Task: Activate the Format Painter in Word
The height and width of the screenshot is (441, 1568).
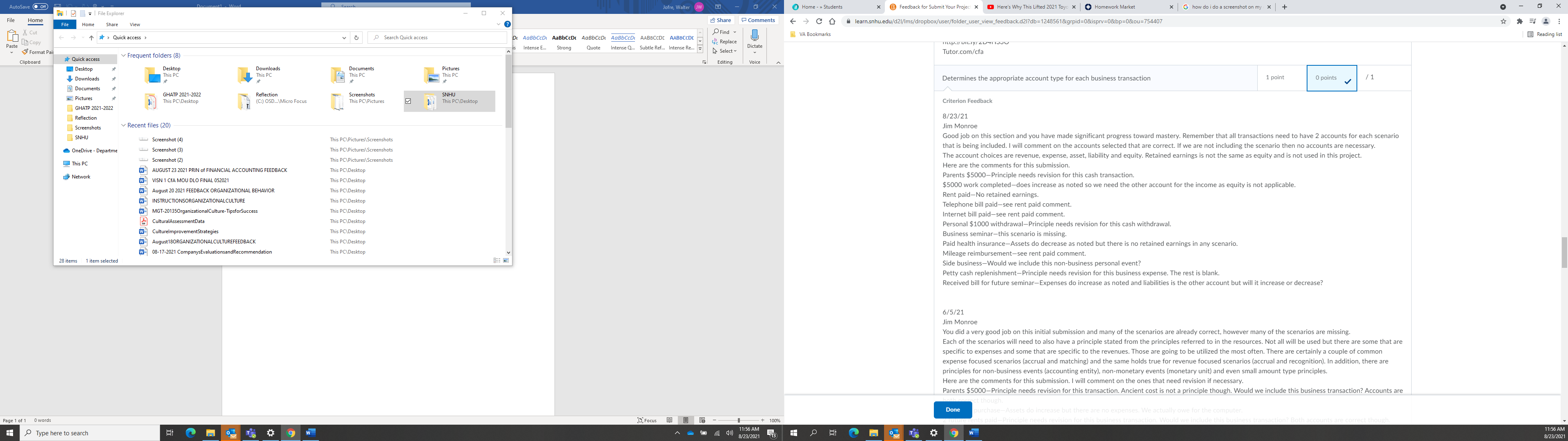Action: 38,52
